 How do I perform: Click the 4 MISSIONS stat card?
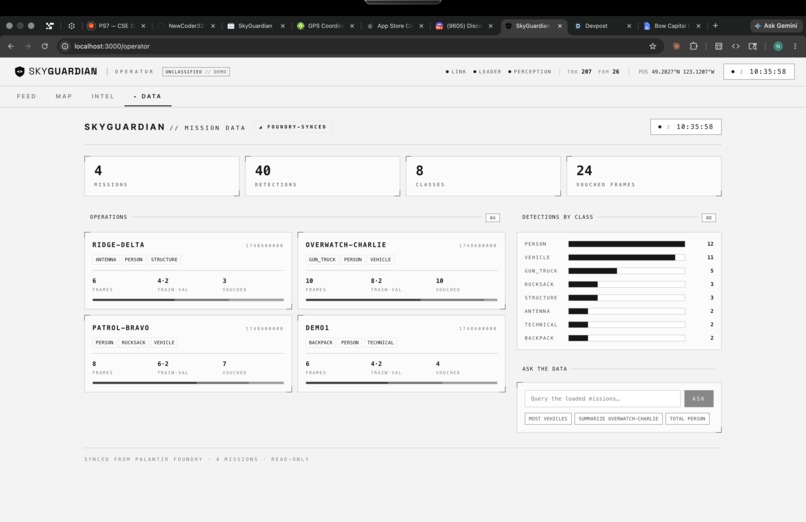(x=162, y=176)
